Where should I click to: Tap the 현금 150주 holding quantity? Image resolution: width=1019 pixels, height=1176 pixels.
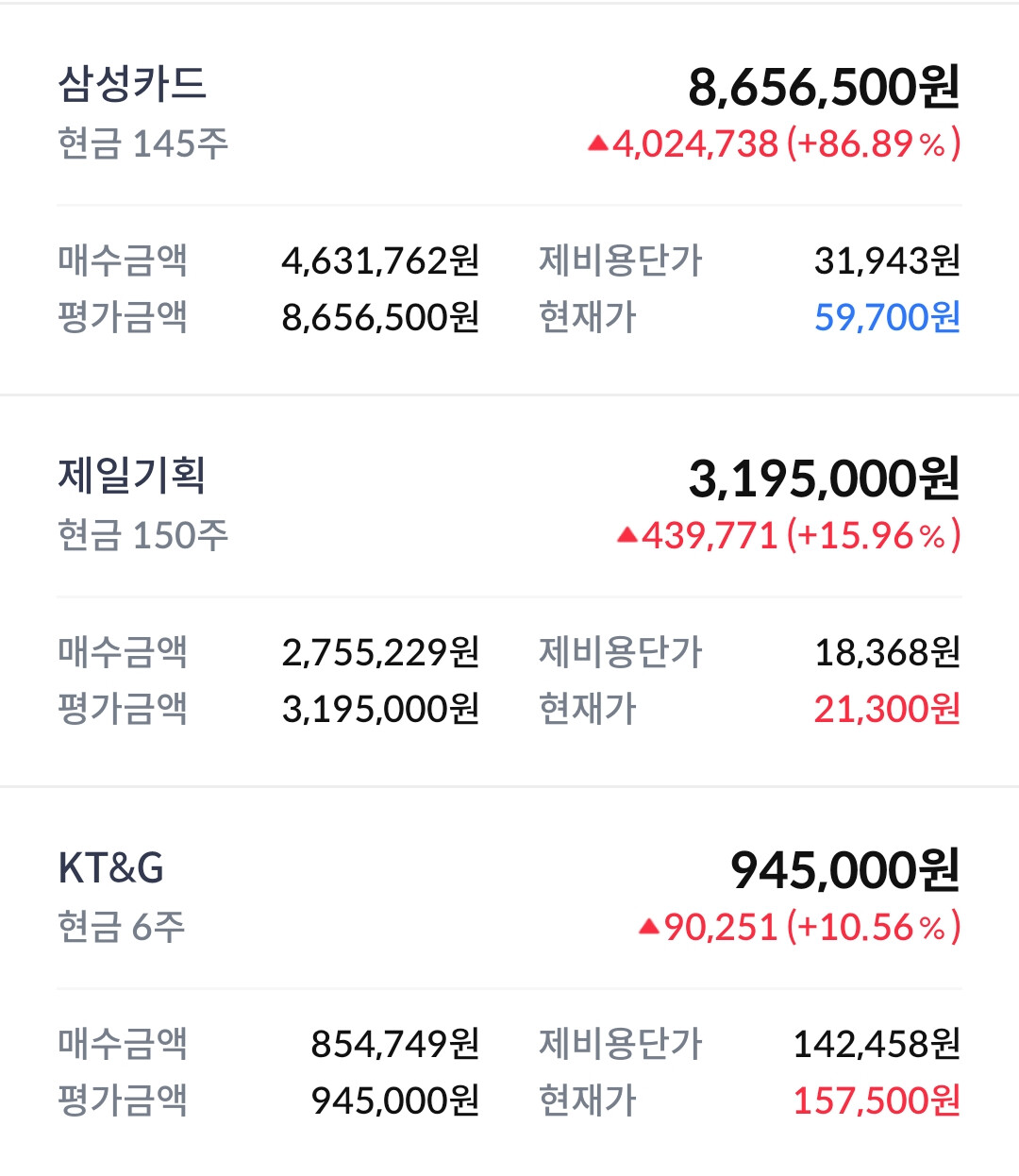point(143,535)
